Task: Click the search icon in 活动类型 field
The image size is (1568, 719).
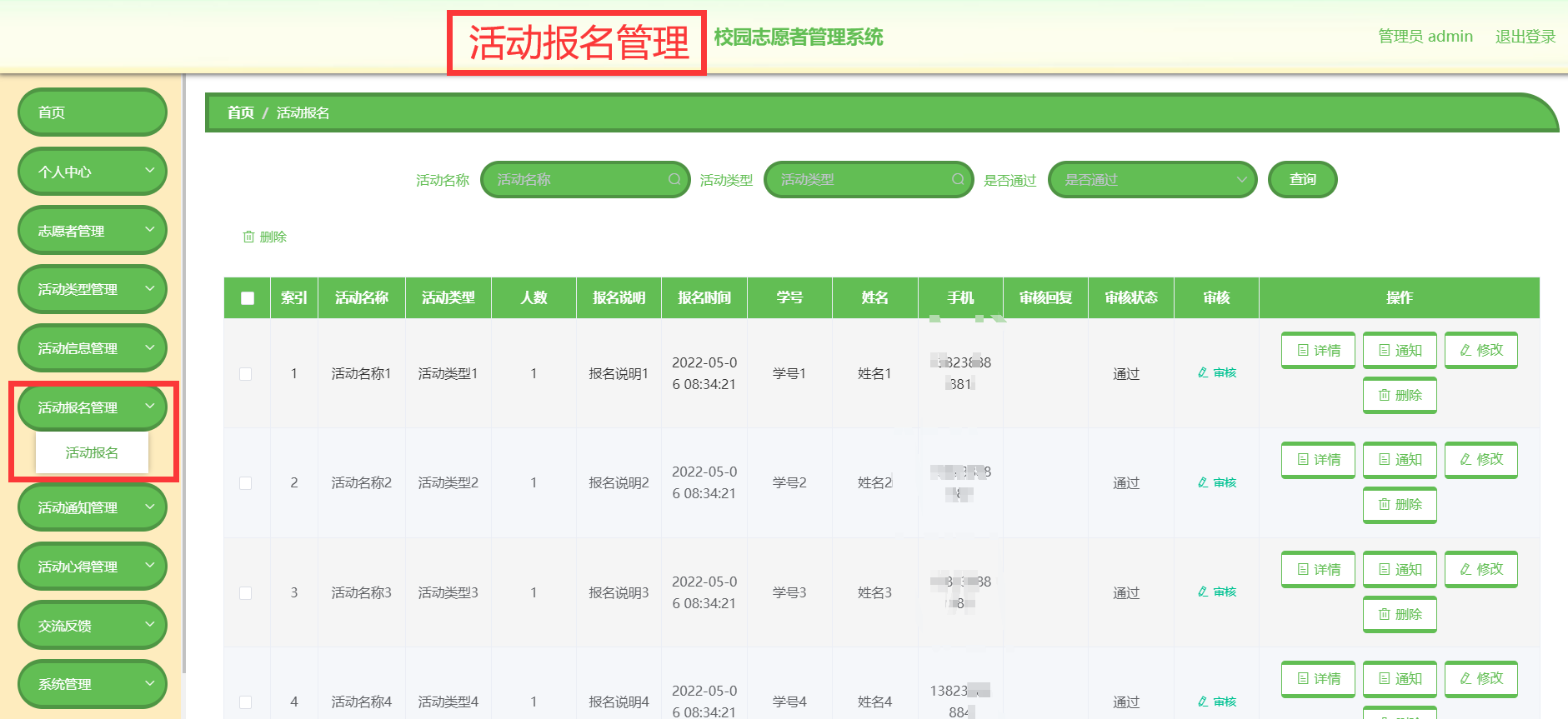Action: click(x=958, y=179)
